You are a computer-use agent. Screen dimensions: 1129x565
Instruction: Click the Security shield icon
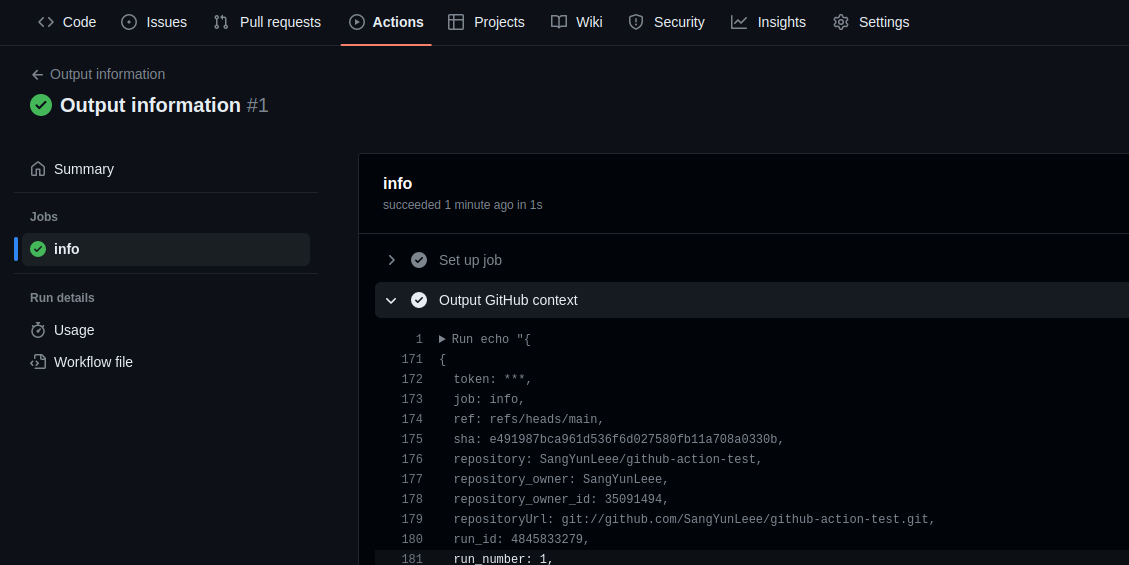point(636,22)
